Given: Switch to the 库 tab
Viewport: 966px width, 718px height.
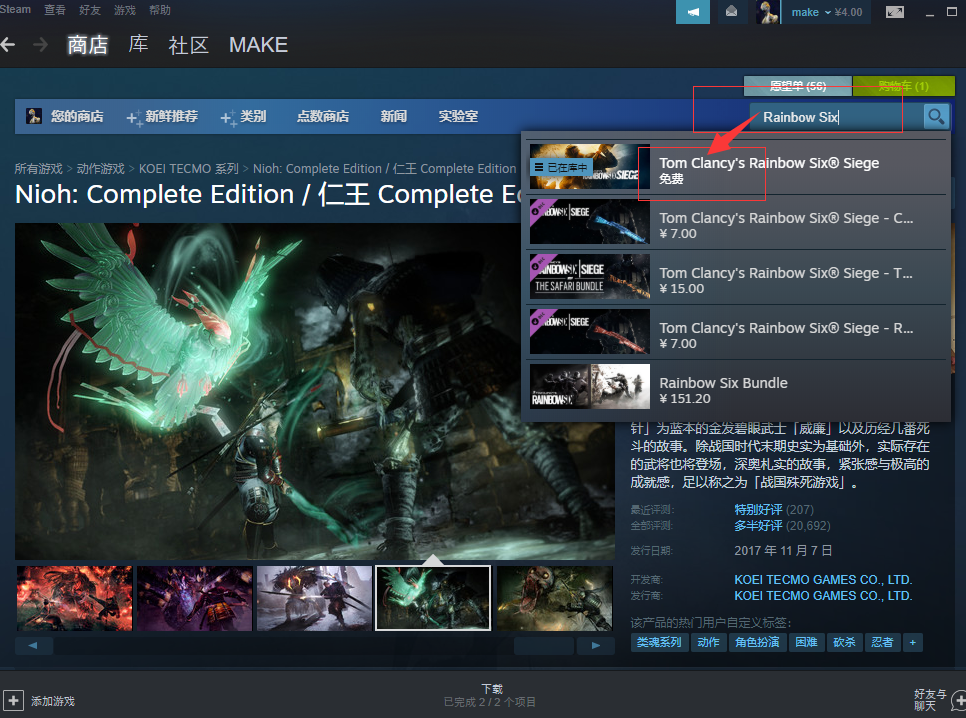Looking at the screenshot, I should coord(138,45).
